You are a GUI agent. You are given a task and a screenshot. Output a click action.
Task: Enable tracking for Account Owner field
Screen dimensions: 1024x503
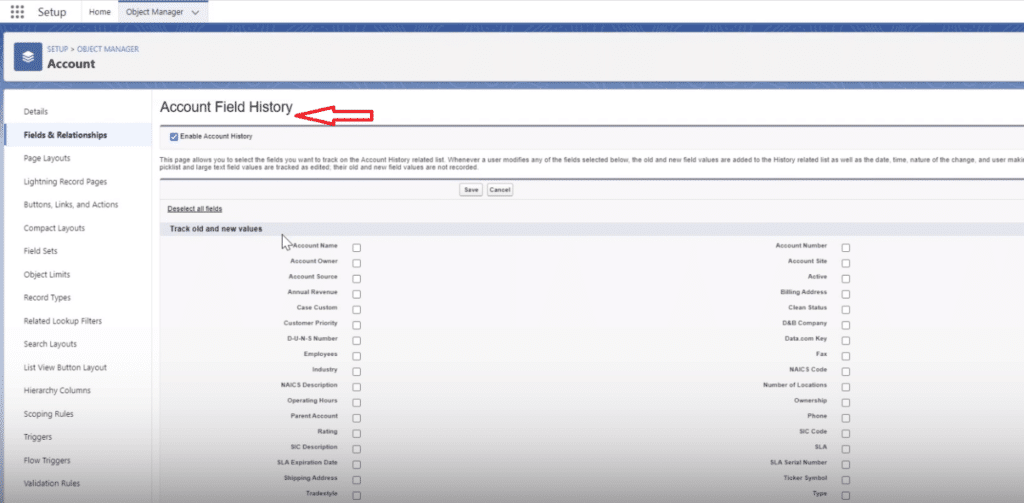pos(357,263)
